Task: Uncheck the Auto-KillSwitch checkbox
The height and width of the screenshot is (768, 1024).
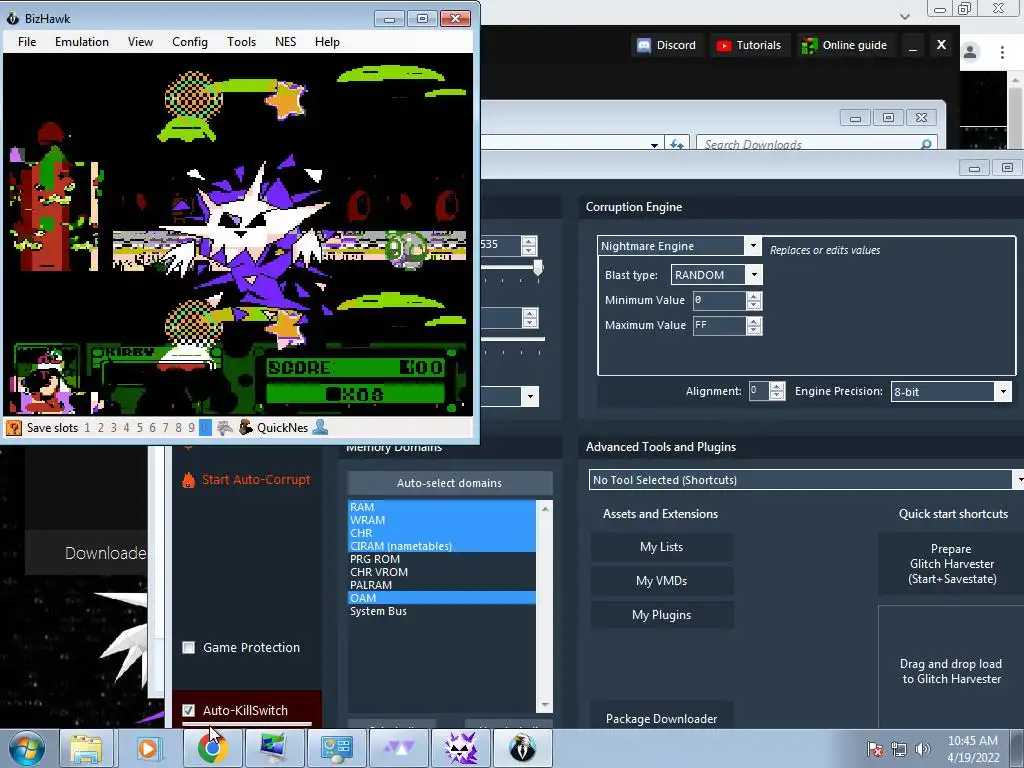Action: 189,710
